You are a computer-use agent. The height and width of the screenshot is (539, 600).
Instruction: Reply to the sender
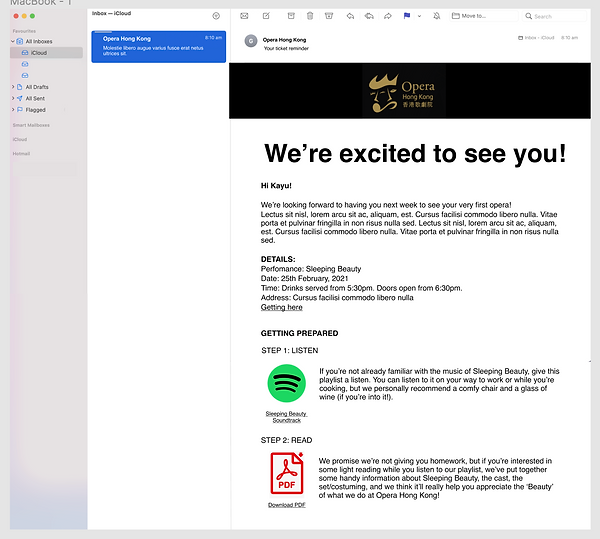[x=350, y=16]
